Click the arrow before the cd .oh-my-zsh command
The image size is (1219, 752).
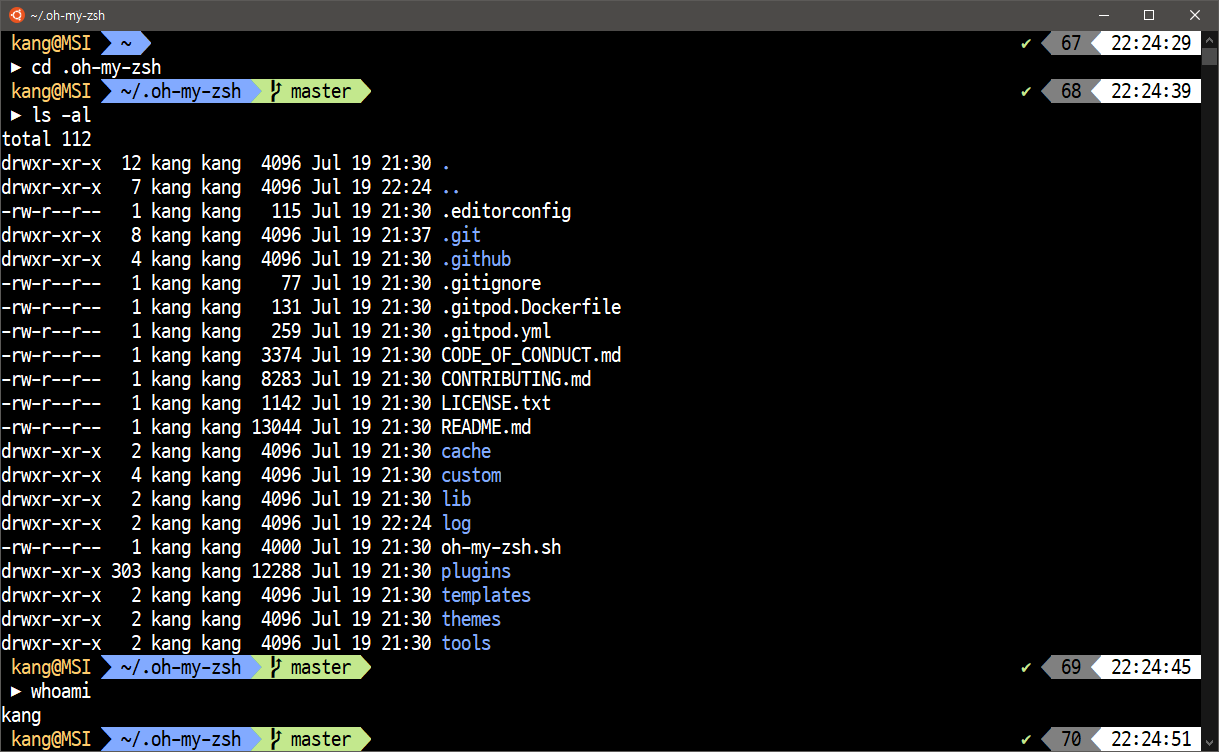(x=16, y=67)
